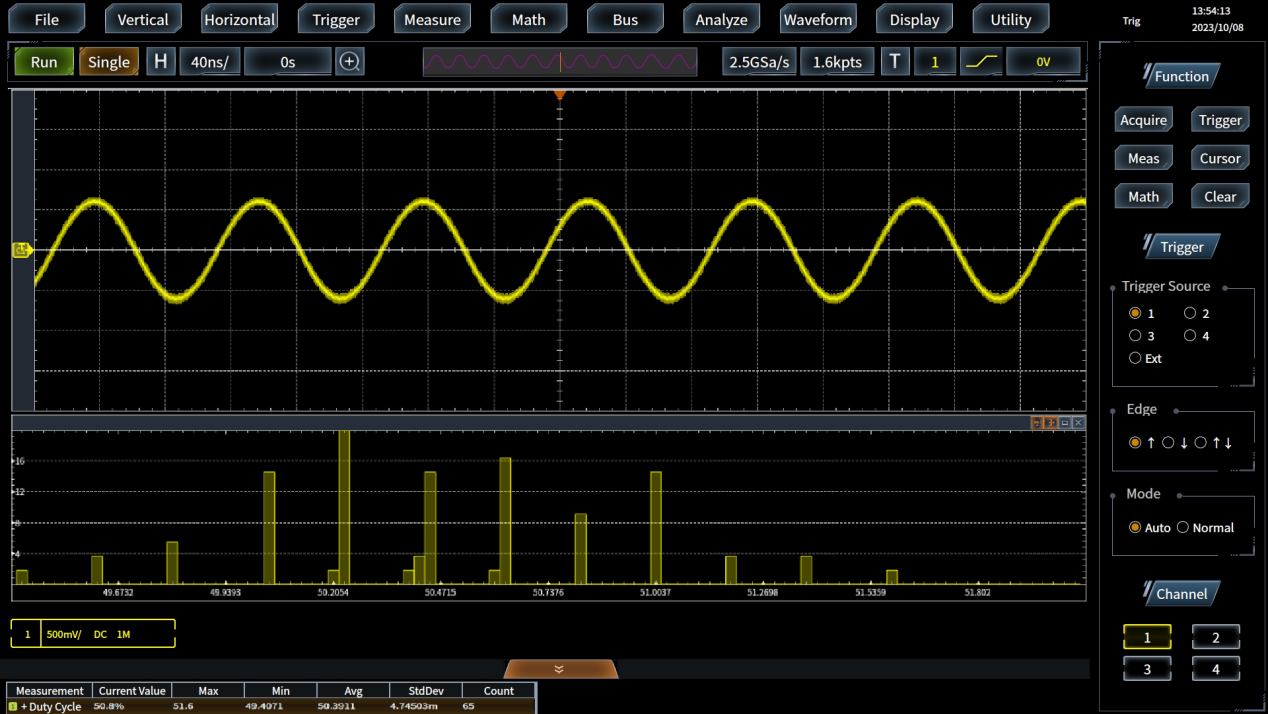Close the histogram panel
This screenshot has width=1268, height=714.
tap(1078, 423)
